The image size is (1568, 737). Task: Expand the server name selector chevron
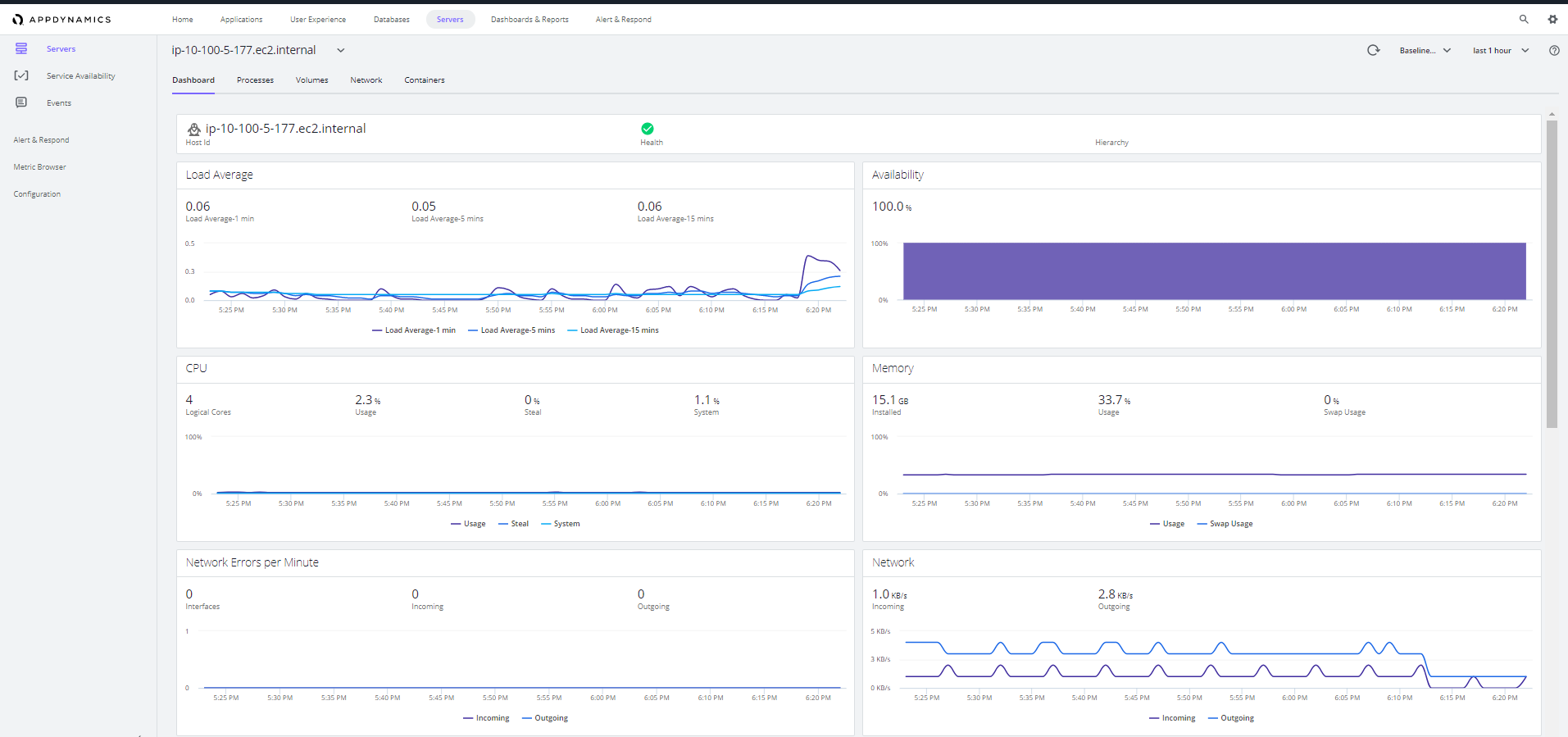(x=341, y=50)
